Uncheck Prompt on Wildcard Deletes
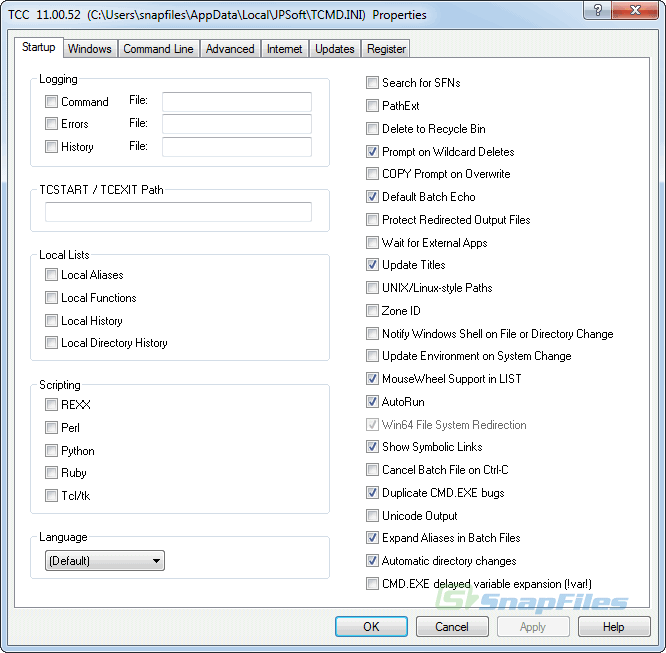The height and width of the screenshot is (653, 666). pyautogui.click(x=372, y=151)
